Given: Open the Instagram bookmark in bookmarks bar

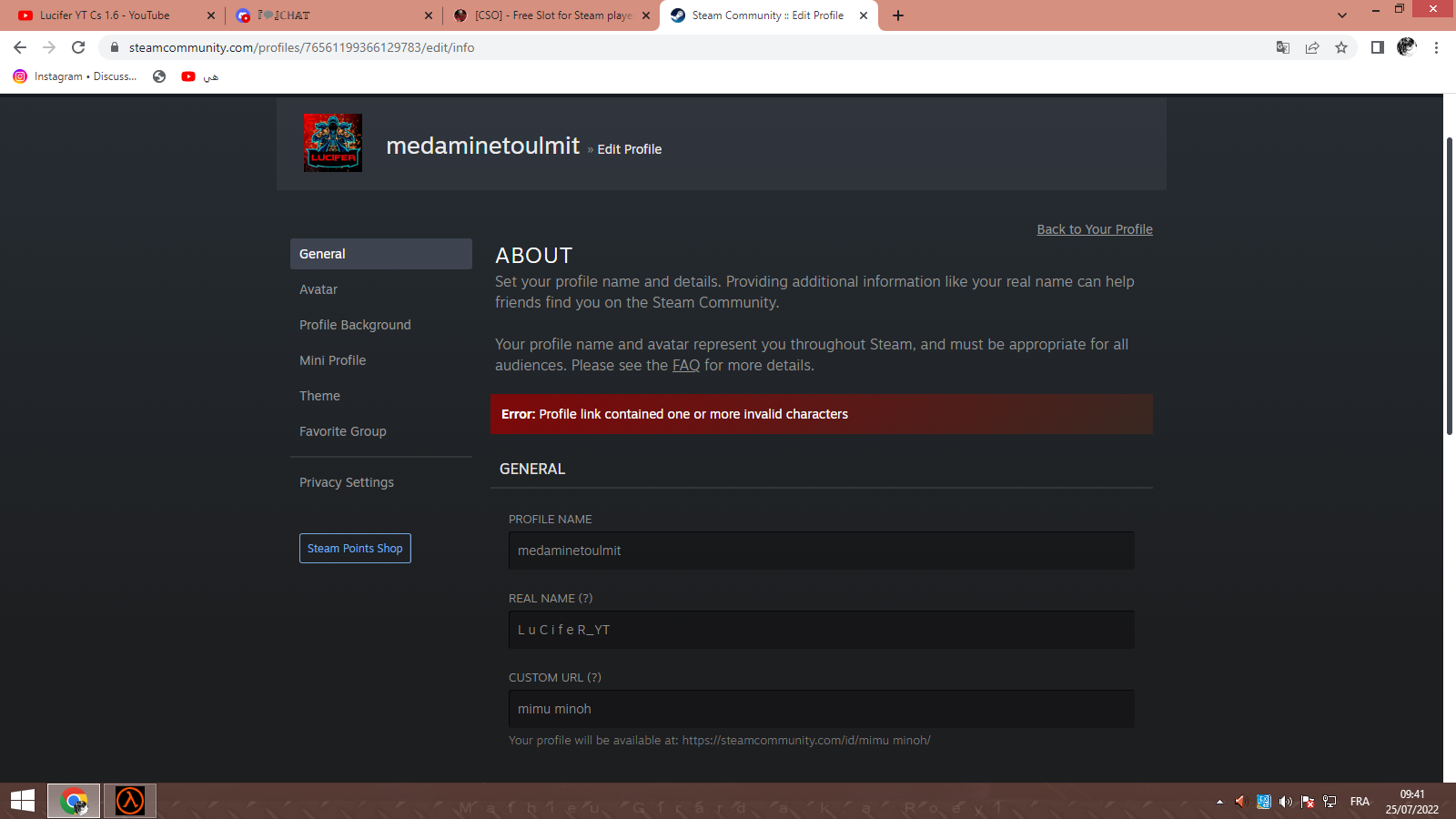Looking at the screenshot, I should tap(75, 76).
